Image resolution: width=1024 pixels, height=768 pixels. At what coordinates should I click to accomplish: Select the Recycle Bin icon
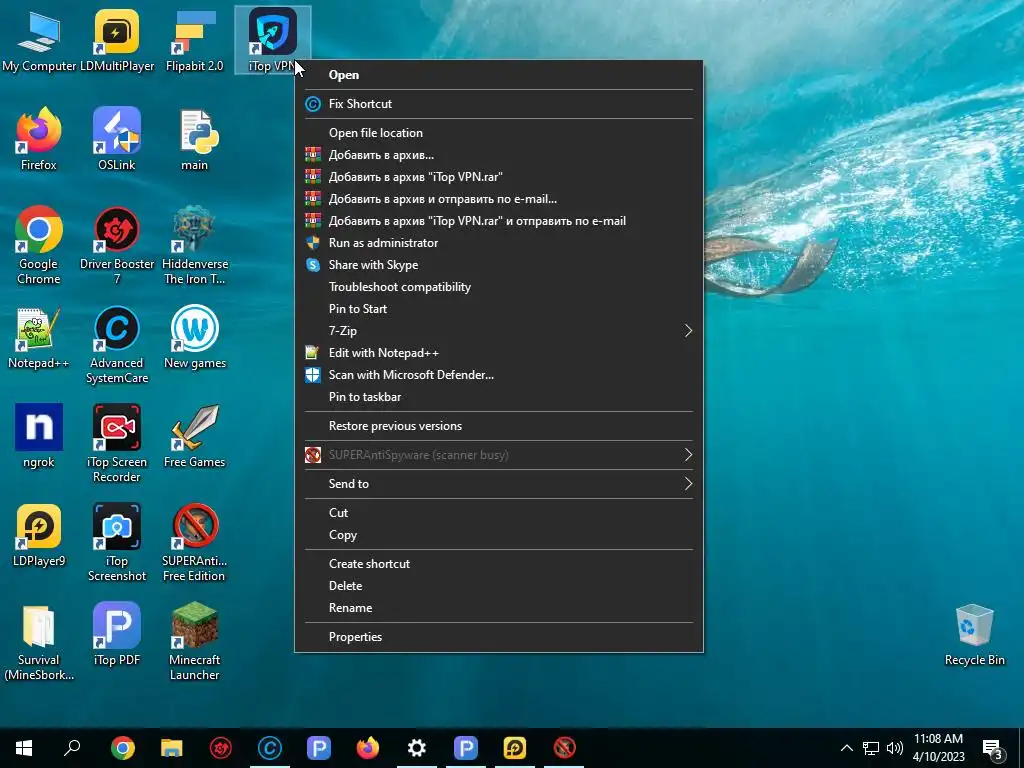click(974, 634)
